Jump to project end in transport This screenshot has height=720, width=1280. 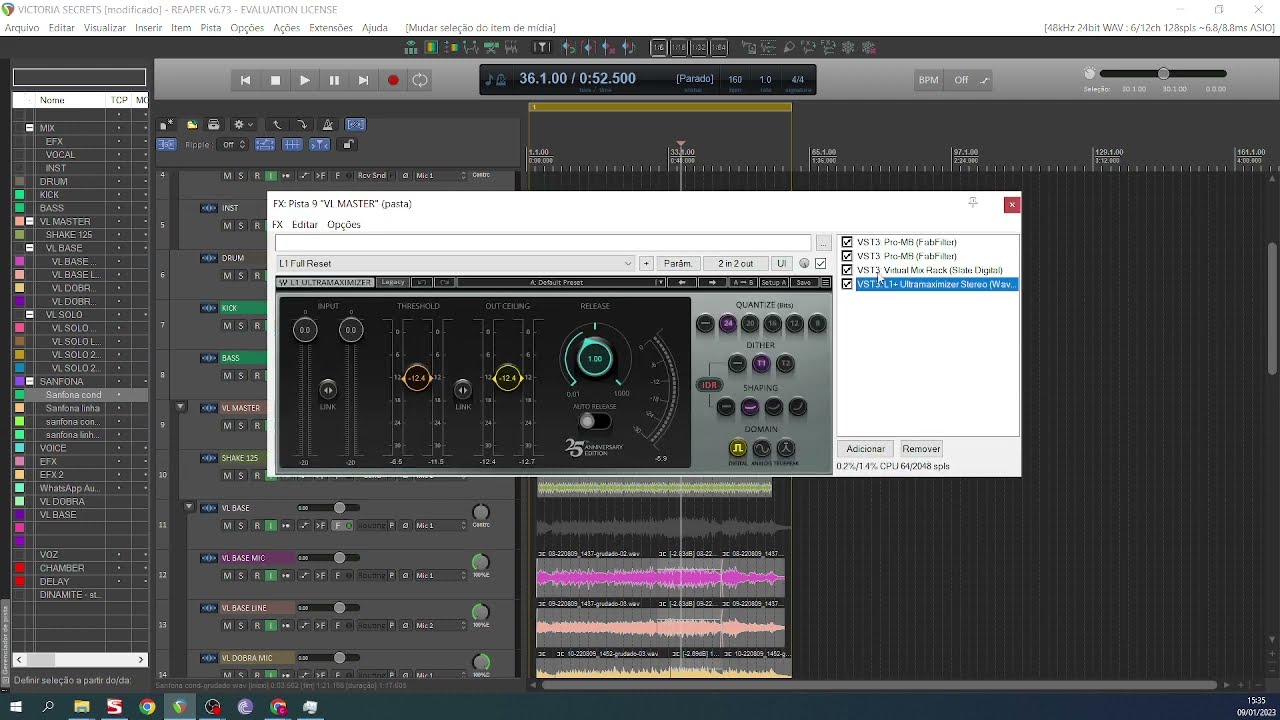(x=364, y=80)
